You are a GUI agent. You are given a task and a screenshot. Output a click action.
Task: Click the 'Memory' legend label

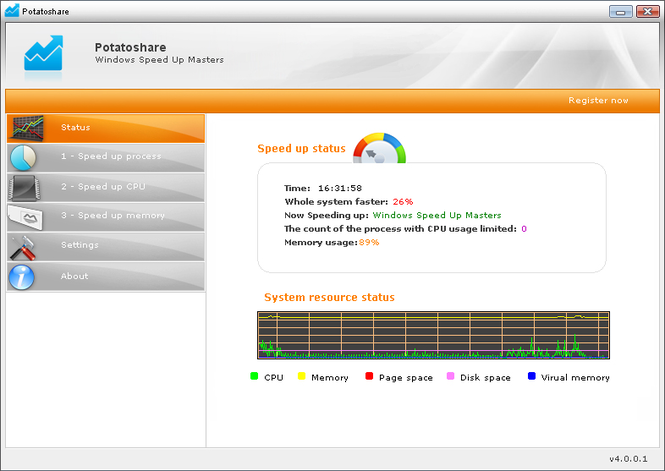pyautogui.click(x=330, y=378)
